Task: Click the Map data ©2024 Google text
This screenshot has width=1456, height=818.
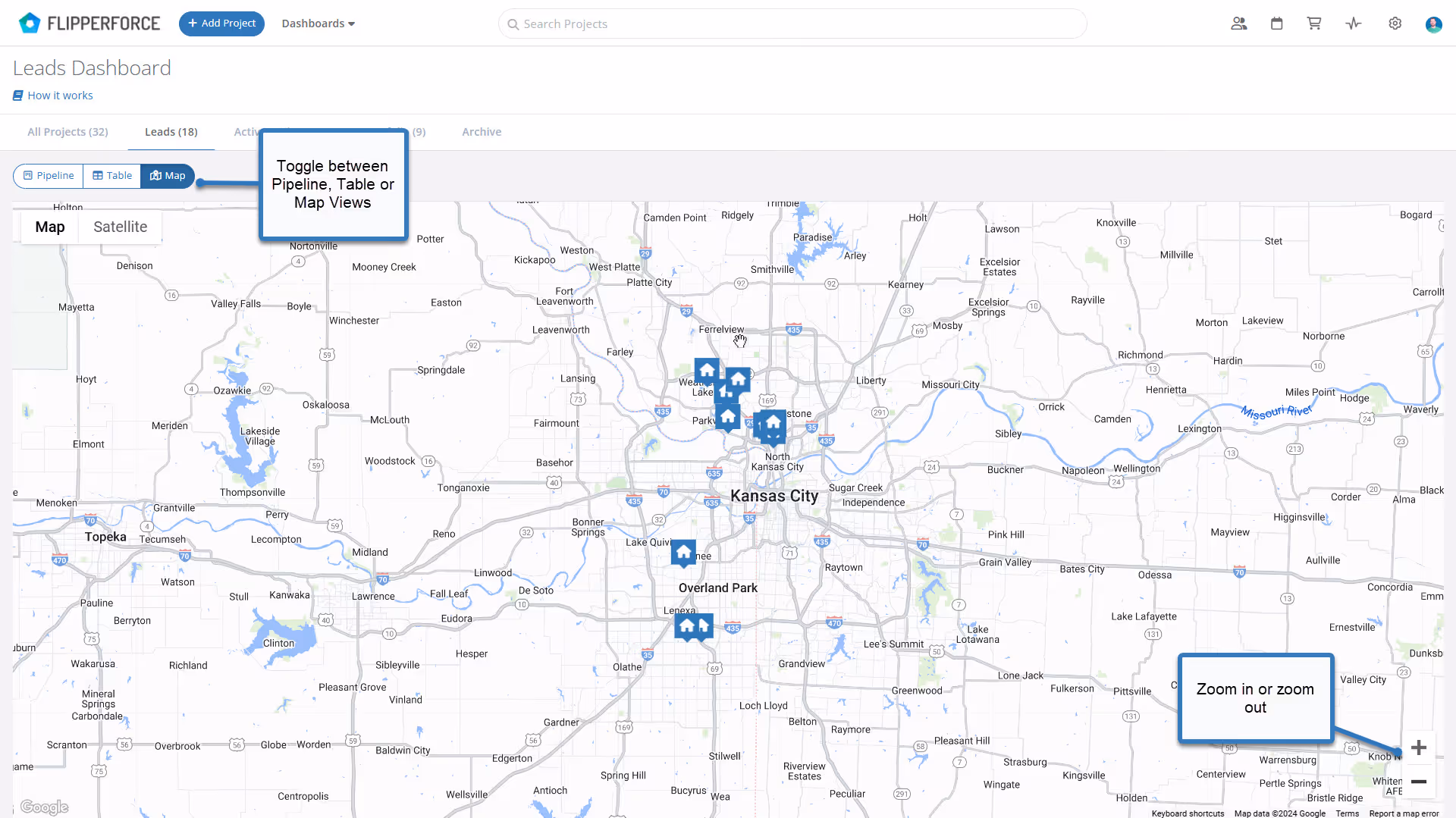Action: coord(1280,813)
